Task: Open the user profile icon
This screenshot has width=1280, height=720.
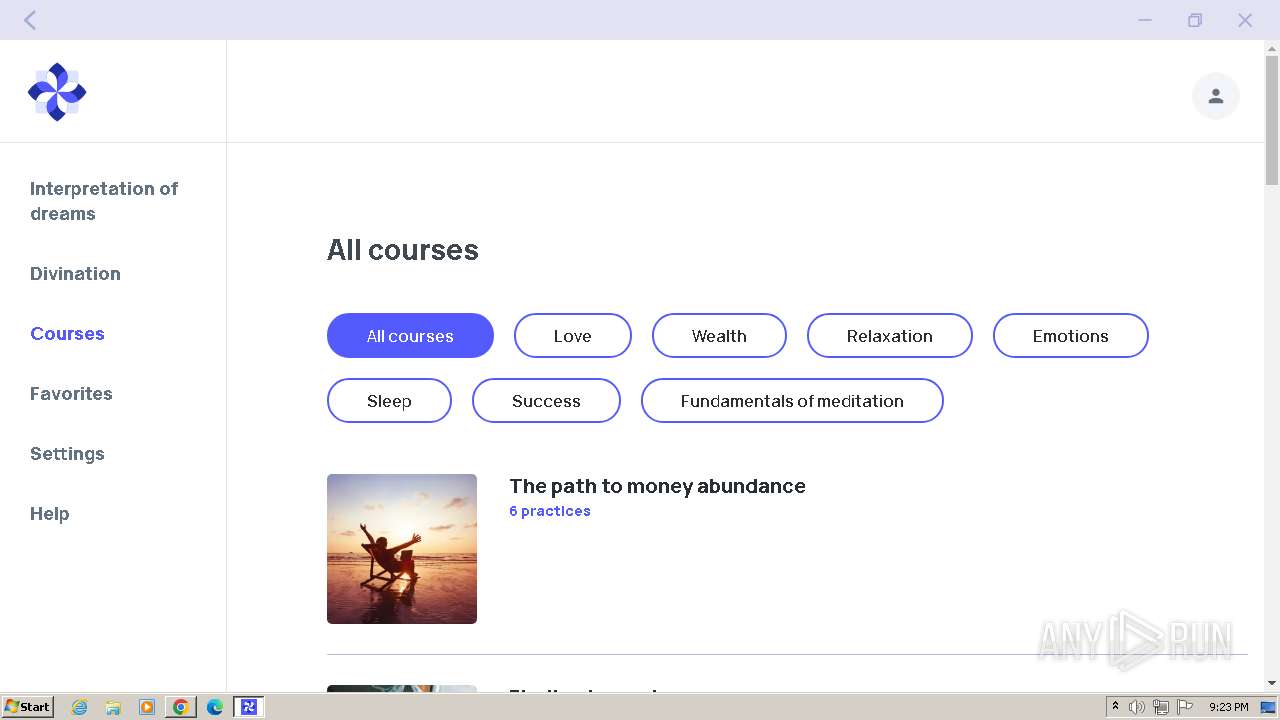Action: click(x=1216, y=96)
